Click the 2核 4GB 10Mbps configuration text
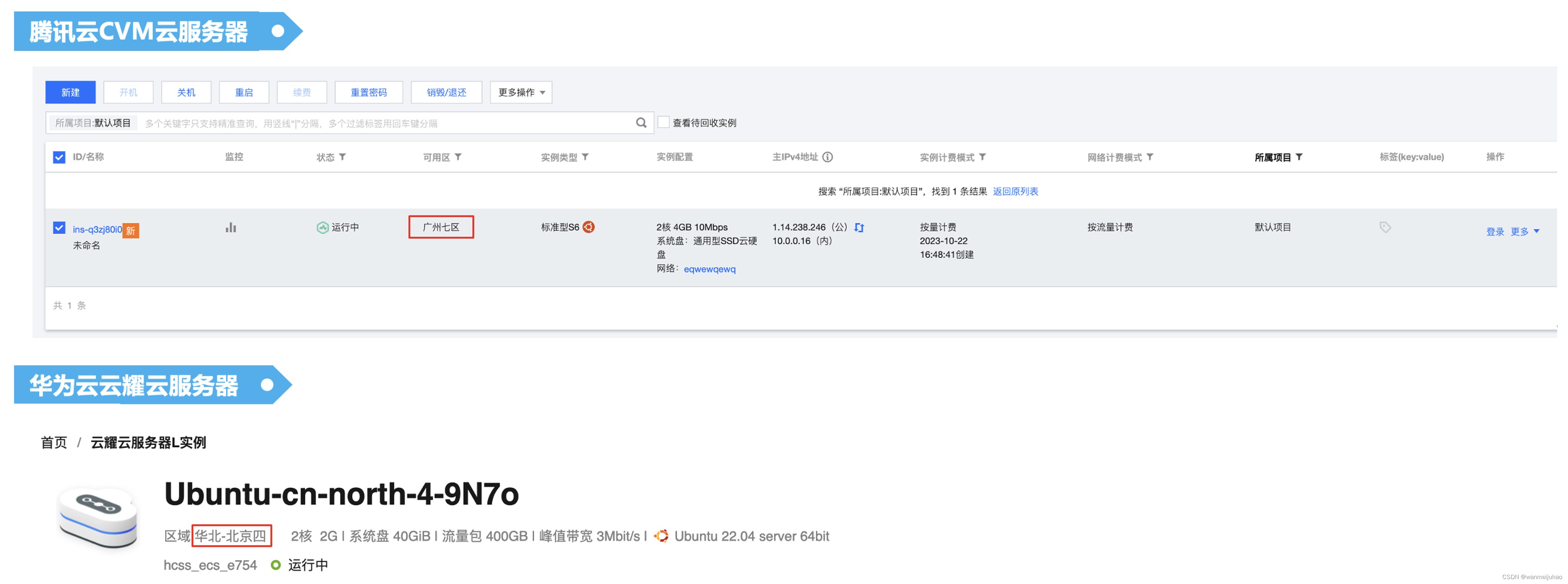 [692, 227]
